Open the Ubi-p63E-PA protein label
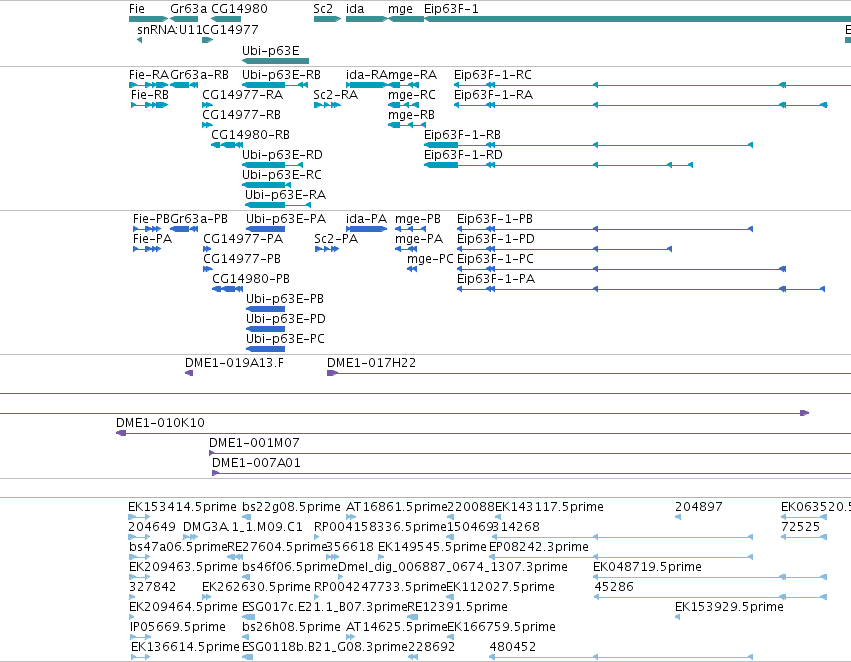Image resolution: width=851 pixels, height=662 pixels. (x=286, y=219)
